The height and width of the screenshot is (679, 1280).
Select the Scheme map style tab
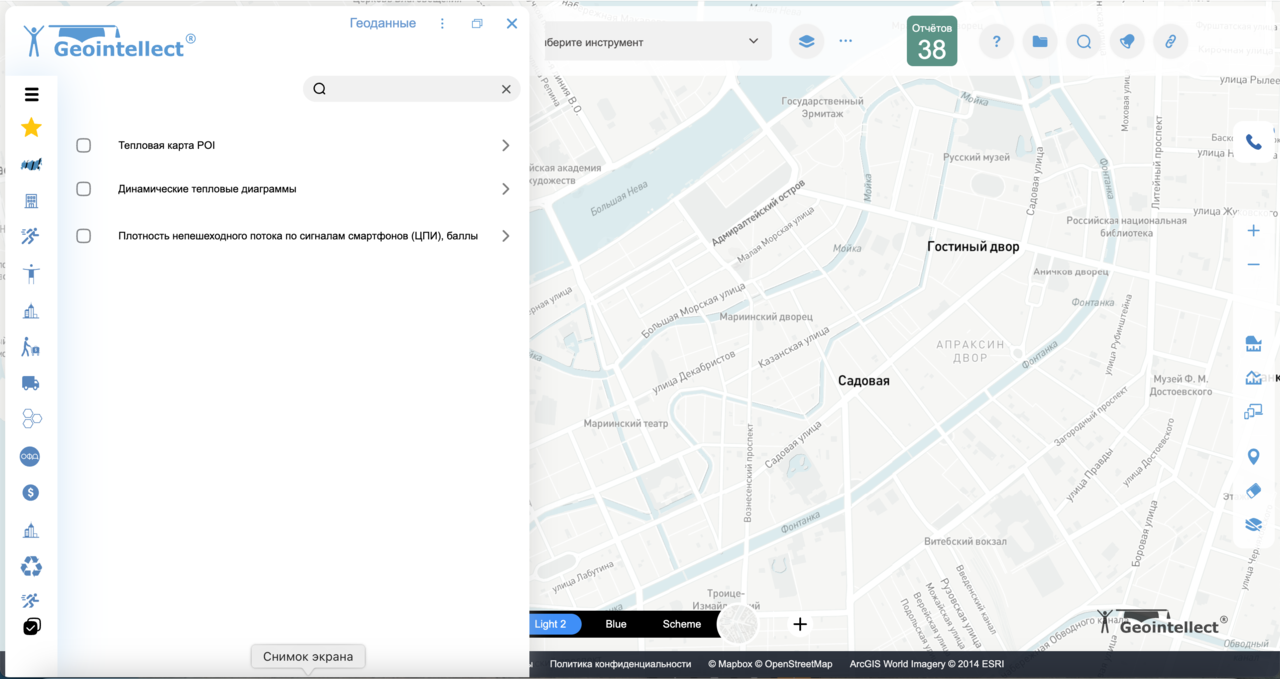682,624
